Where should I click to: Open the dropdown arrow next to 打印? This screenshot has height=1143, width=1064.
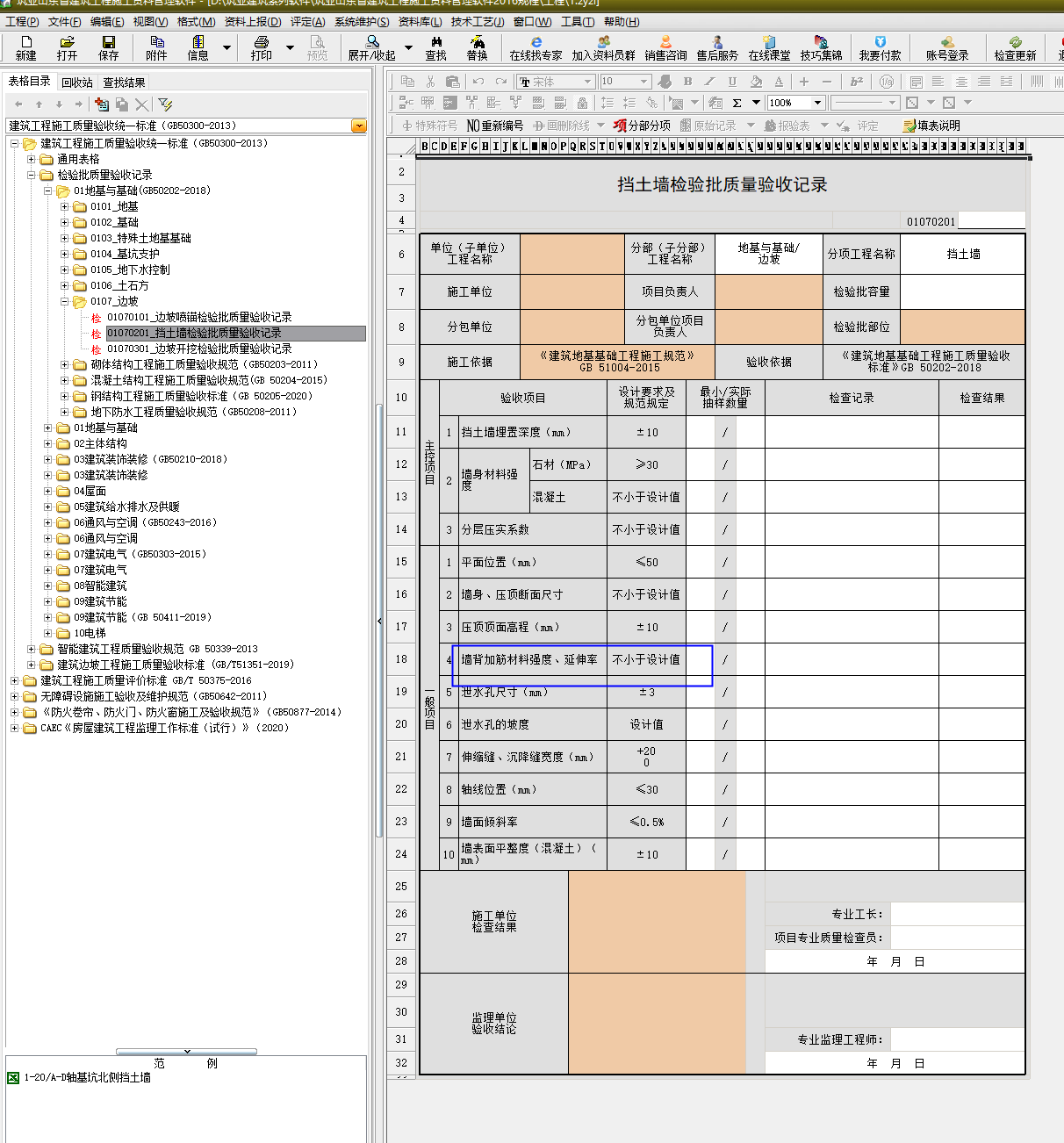click(x=290, y=48)
